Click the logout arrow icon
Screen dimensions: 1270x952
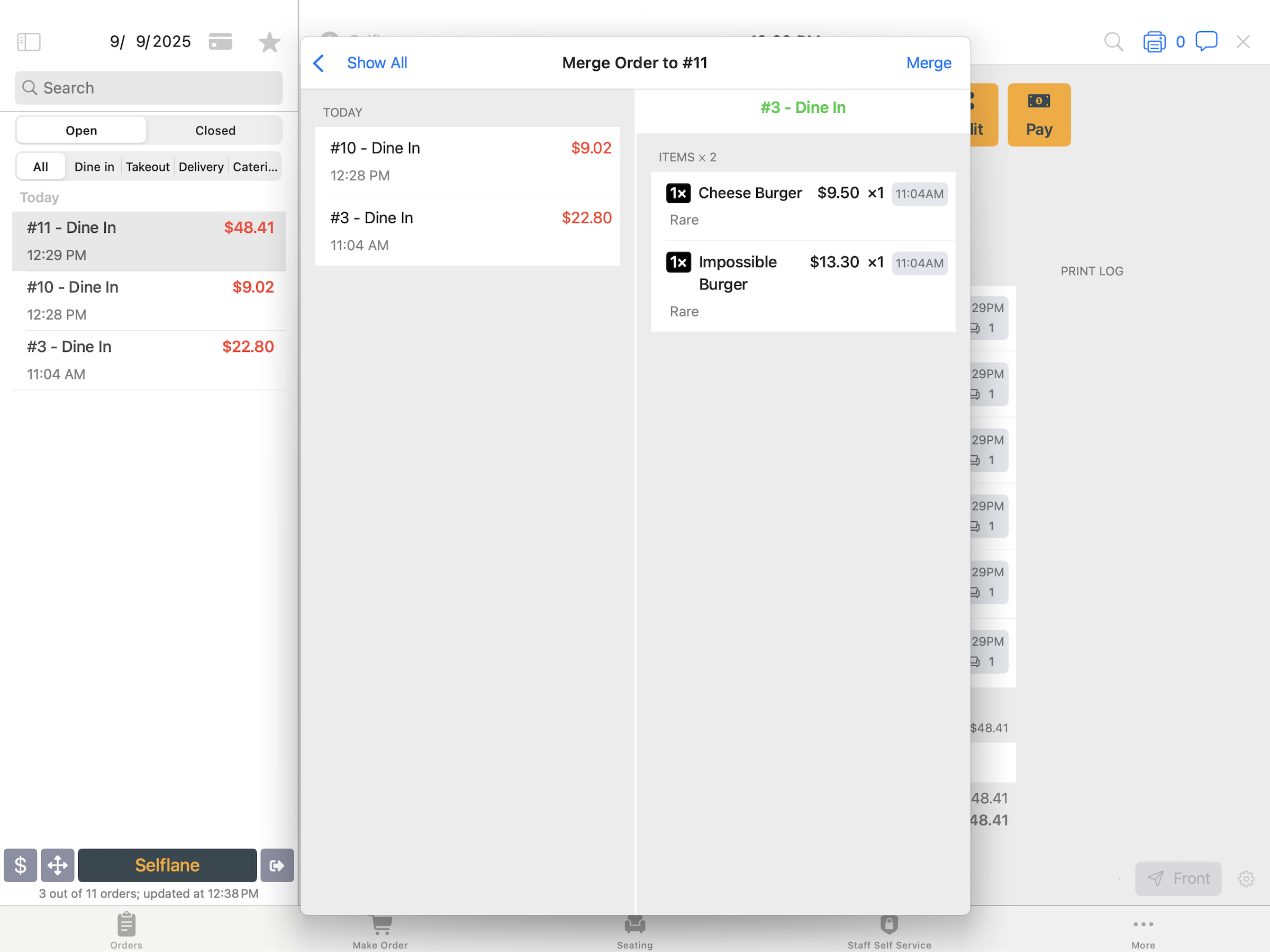click(x=277, y=865)
